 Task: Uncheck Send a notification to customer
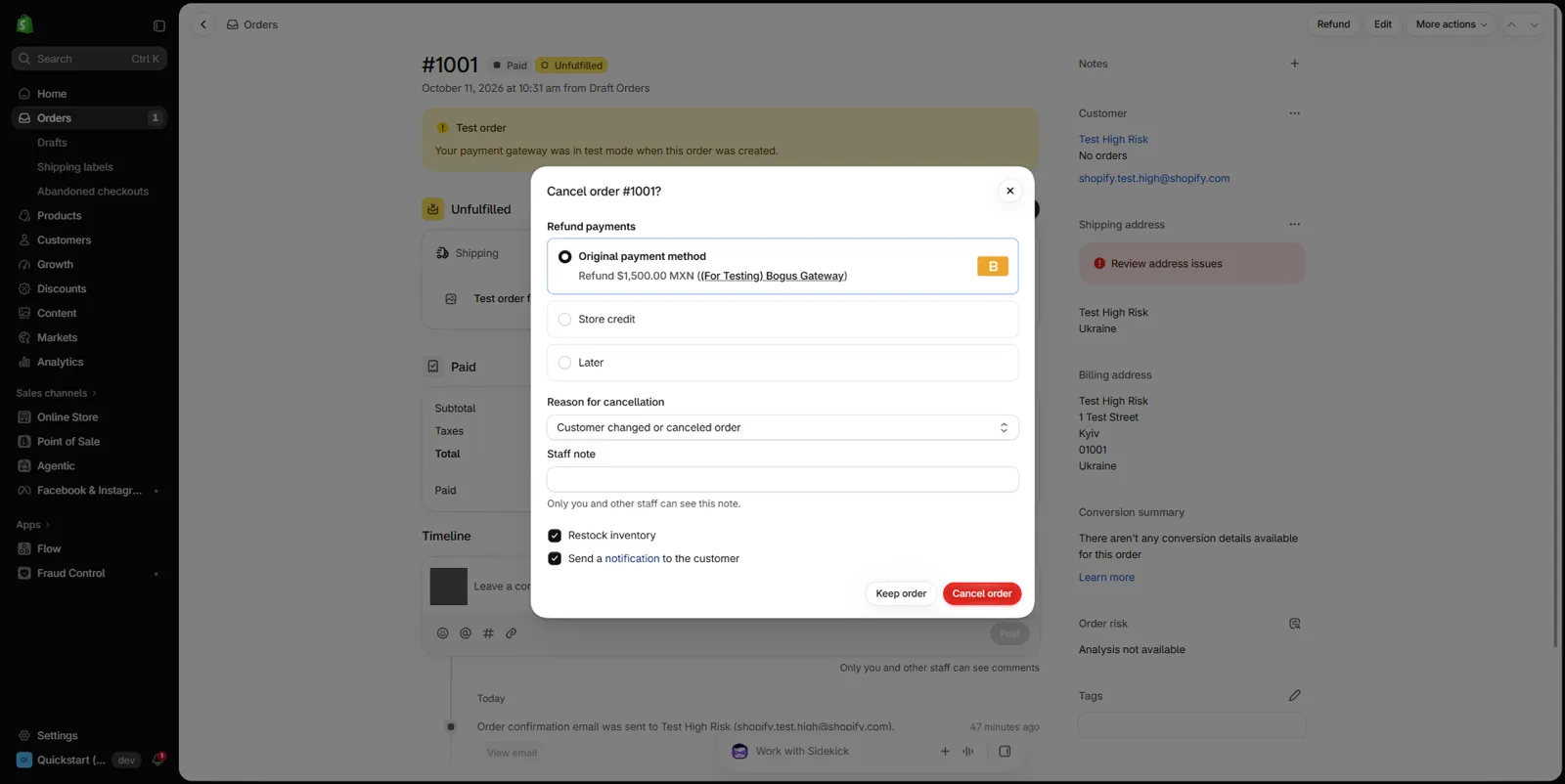point(555,559)
